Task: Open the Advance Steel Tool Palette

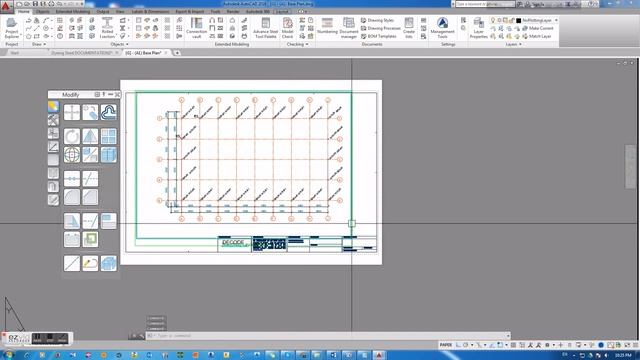Action: click(266, 28)
